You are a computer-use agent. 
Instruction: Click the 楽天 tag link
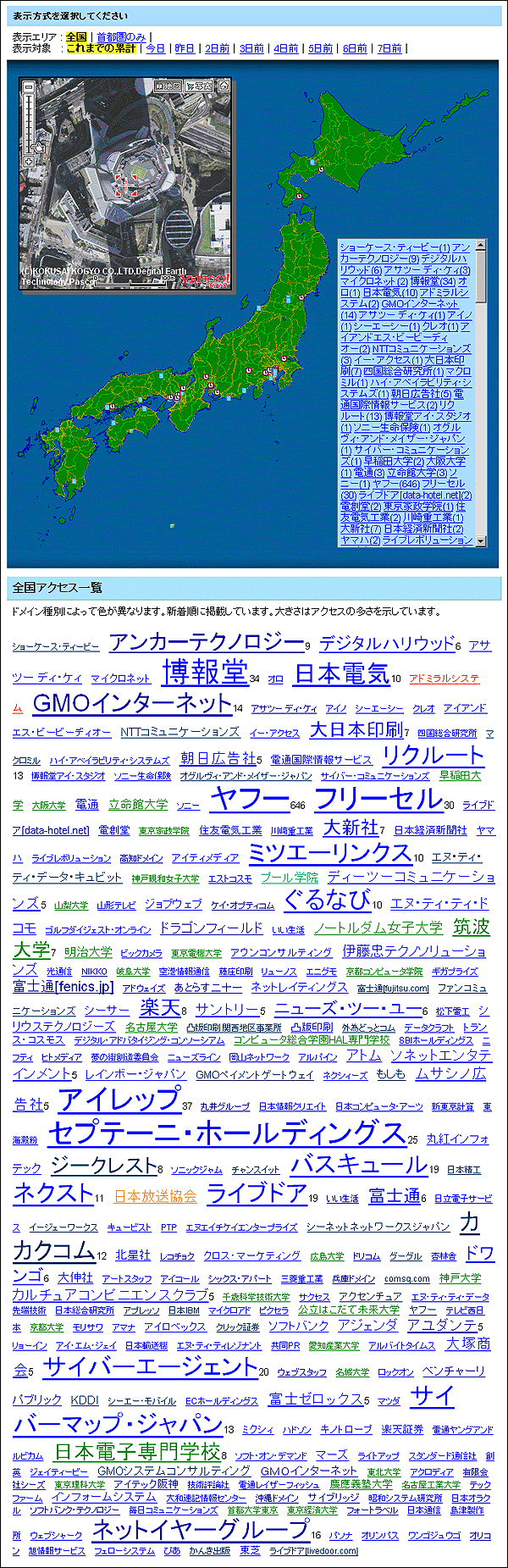(x=160, y=1008)
